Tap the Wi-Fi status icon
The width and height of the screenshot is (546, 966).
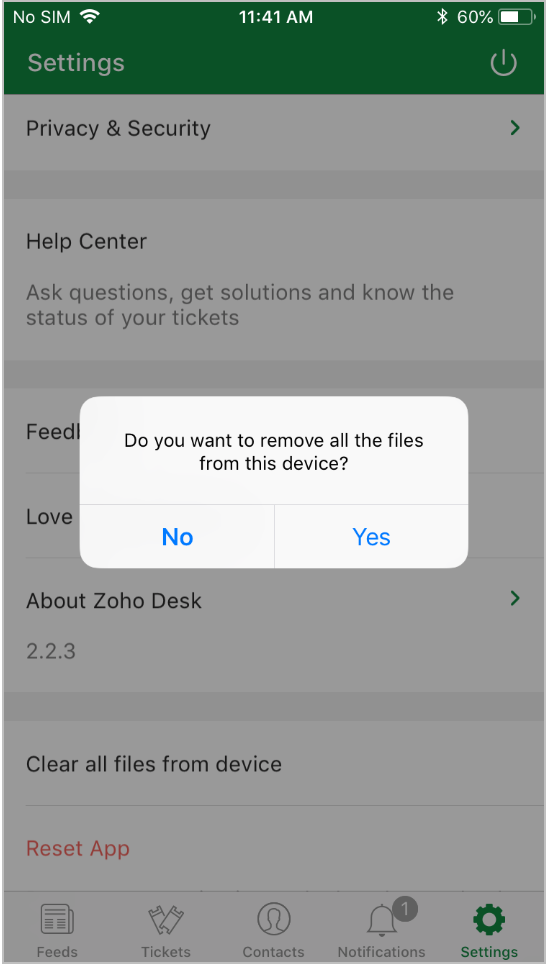90,17
